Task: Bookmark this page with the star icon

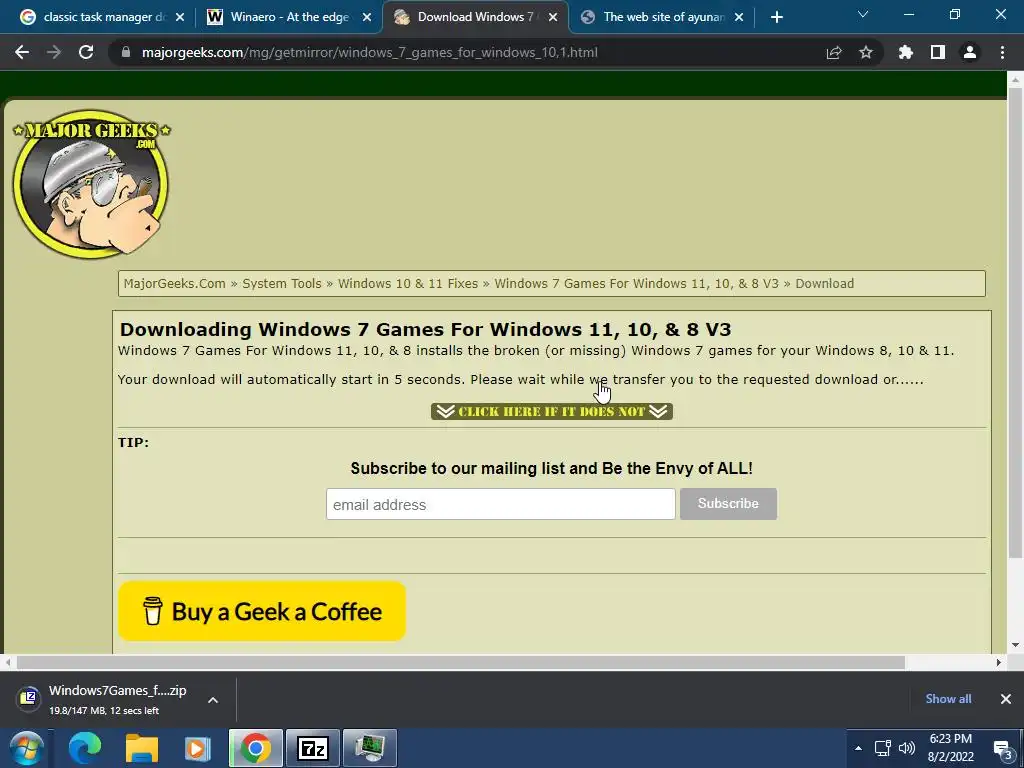Action: click(x=866, y=52)
